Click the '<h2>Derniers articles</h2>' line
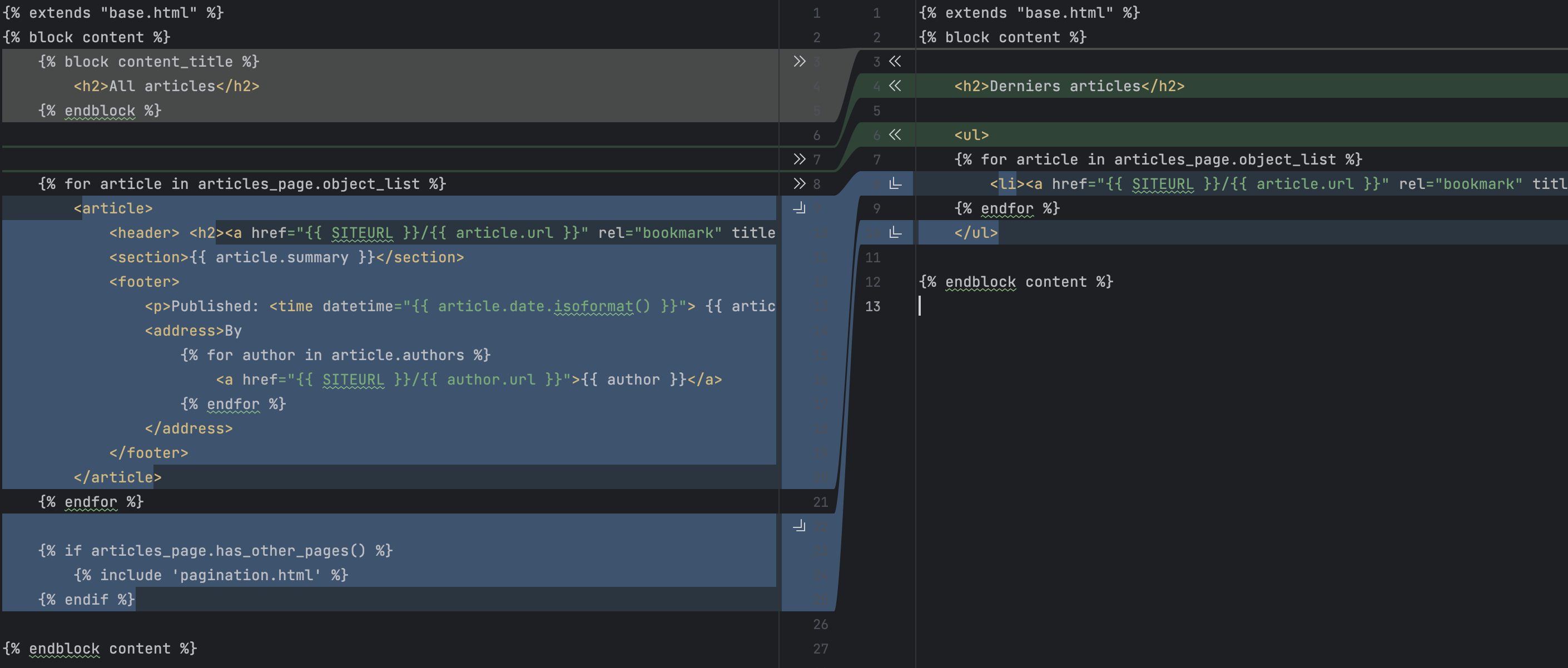 tap(1069, 86)
